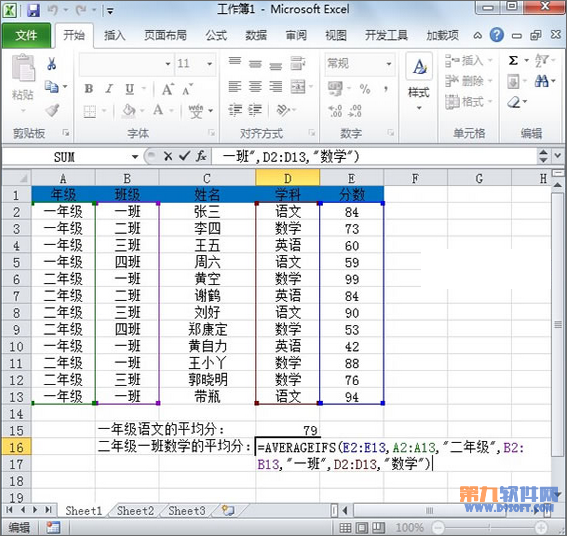Image resolution: width=567 pixels, height=536 pixels.
Task: Switch to Sheet2 worksheet tab
Action: (135, 511)
